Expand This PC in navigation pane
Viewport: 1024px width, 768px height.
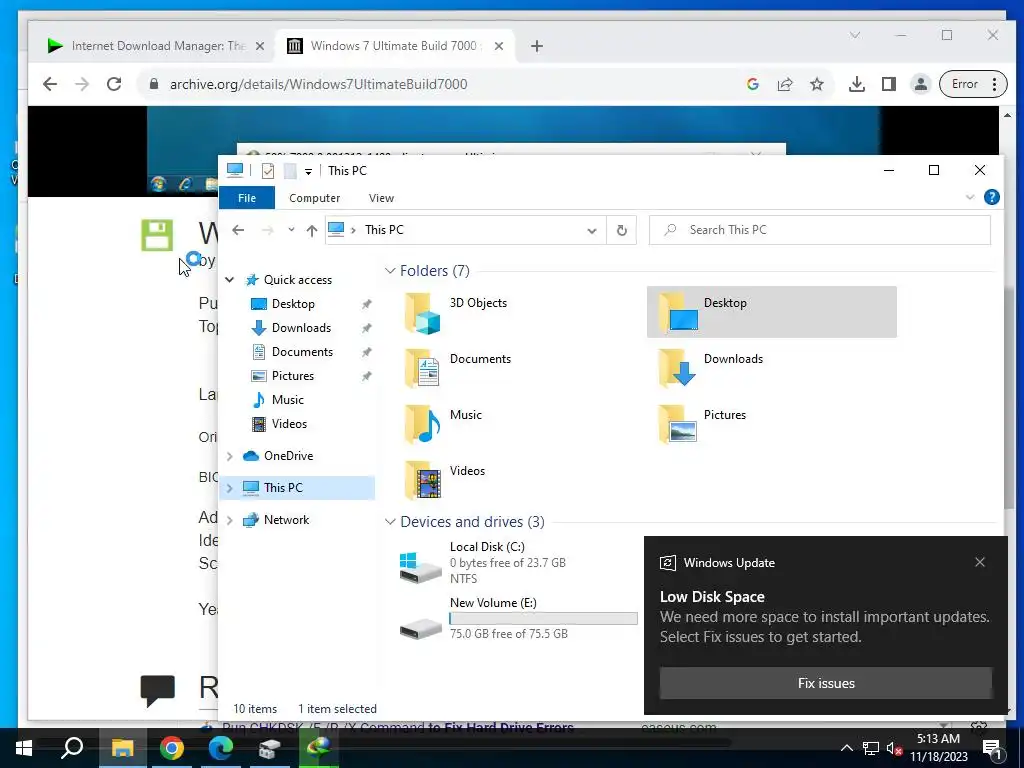229,488
